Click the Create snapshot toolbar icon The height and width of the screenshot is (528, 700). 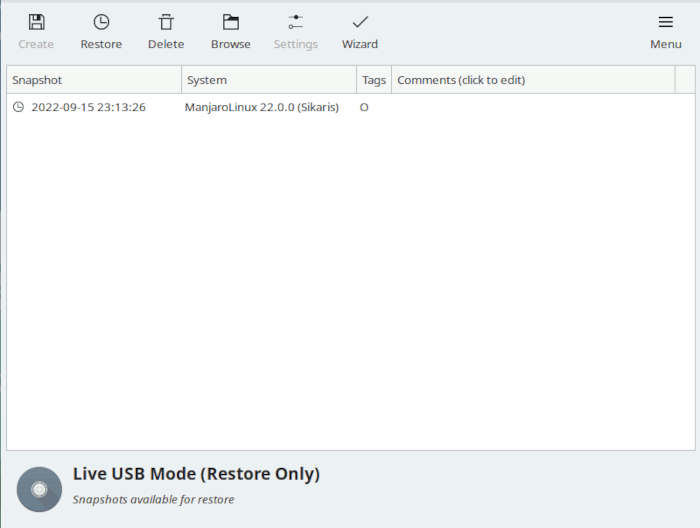tap(36, 22)
